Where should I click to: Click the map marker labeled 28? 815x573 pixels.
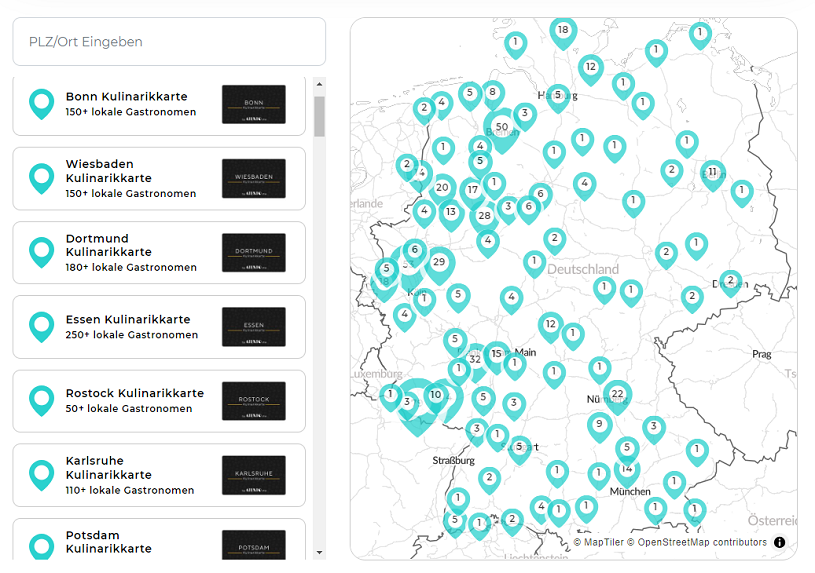(484, 216)
